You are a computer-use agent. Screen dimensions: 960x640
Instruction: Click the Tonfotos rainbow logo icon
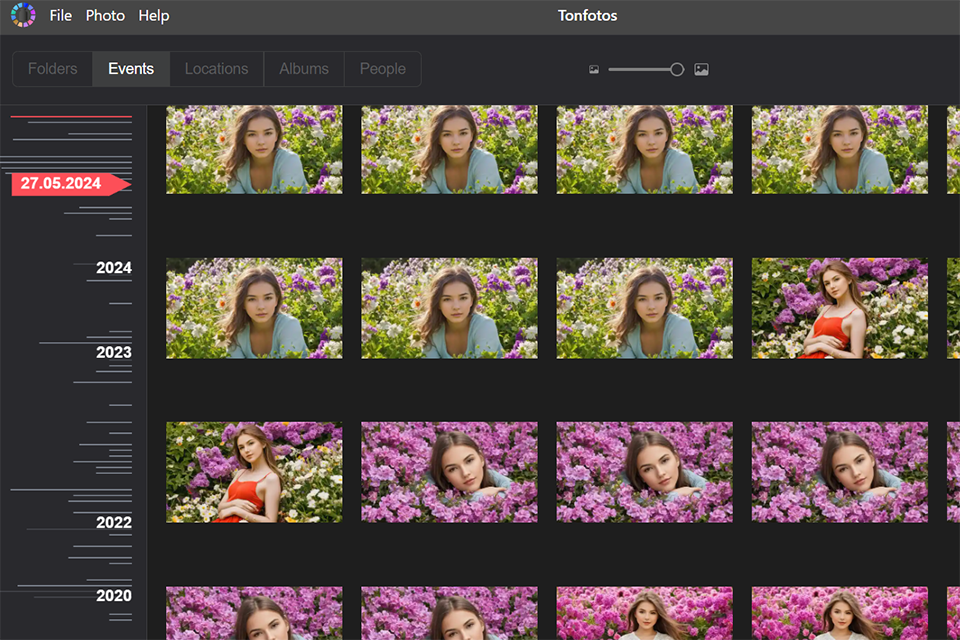pyautogui.click(x=22, y=15)
